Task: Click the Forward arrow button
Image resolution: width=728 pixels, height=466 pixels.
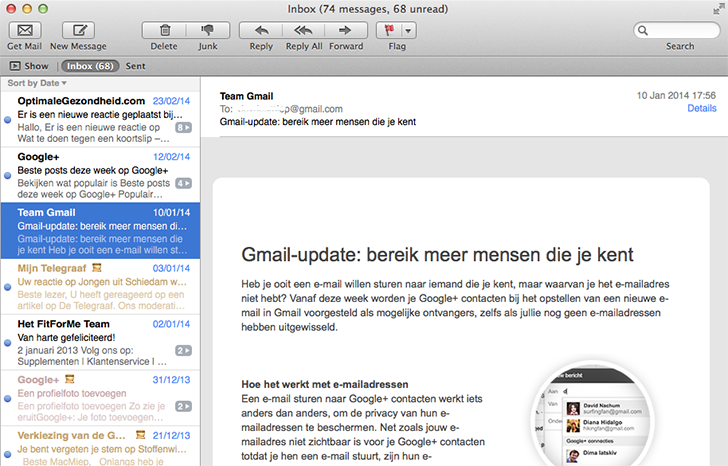Action: (345, 31)
